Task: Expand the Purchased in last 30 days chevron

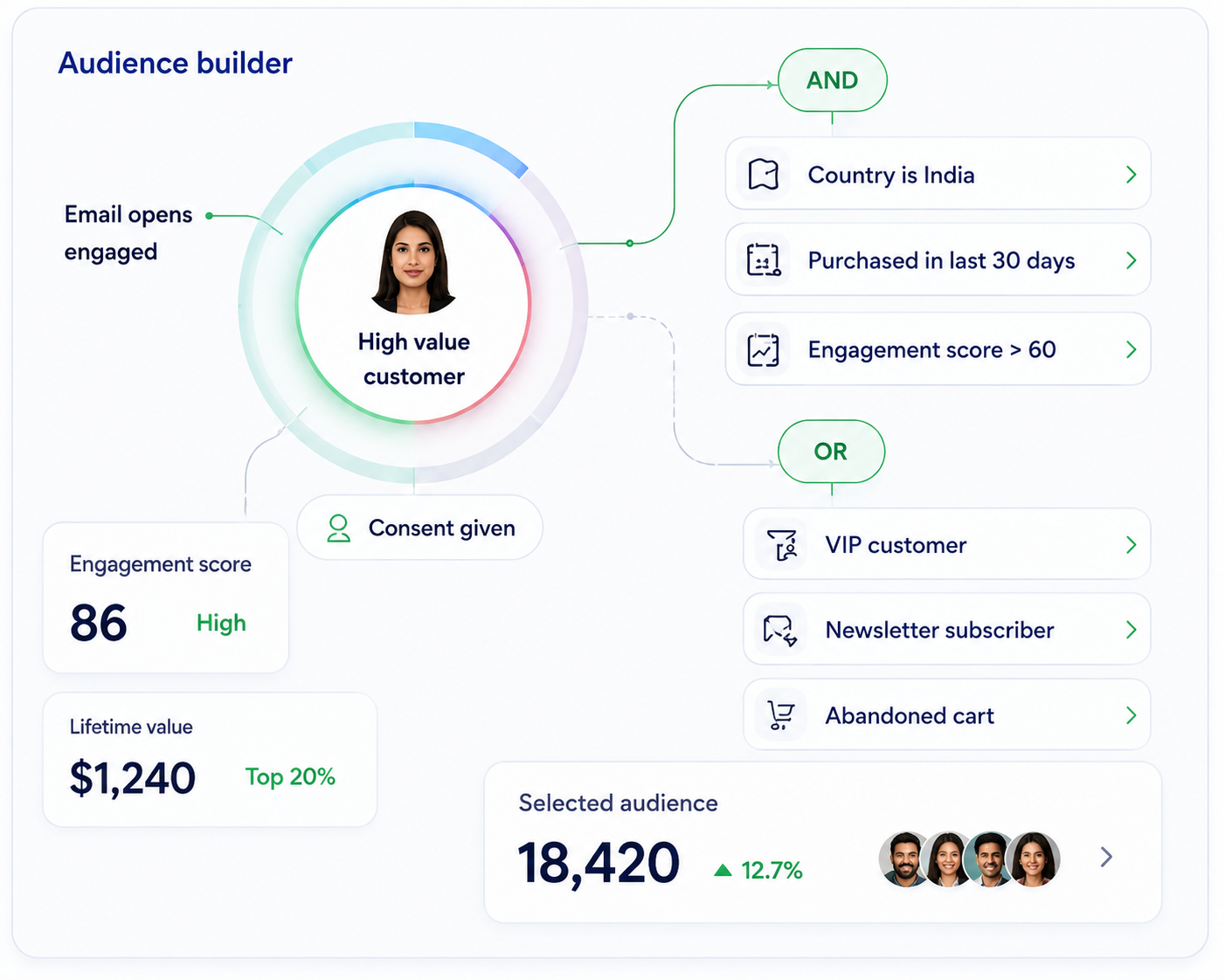Action: coord(1131,260)
